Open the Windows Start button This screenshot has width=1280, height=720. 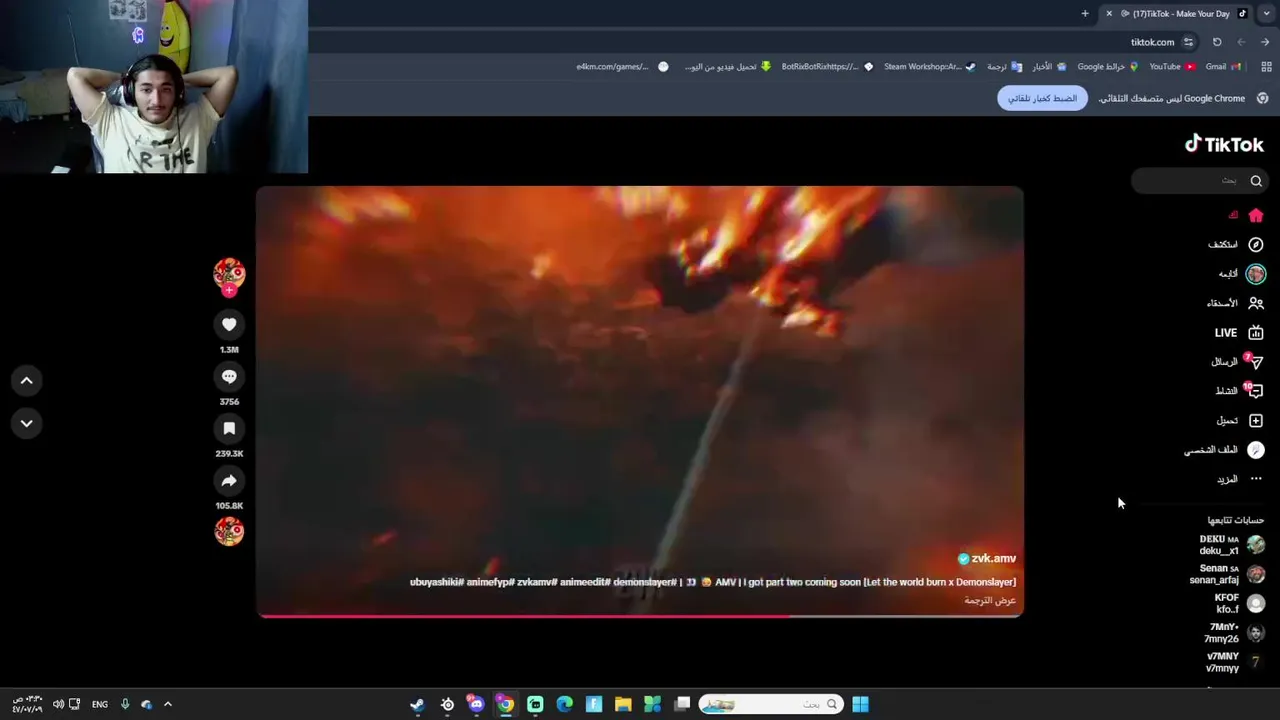[860, 704]
